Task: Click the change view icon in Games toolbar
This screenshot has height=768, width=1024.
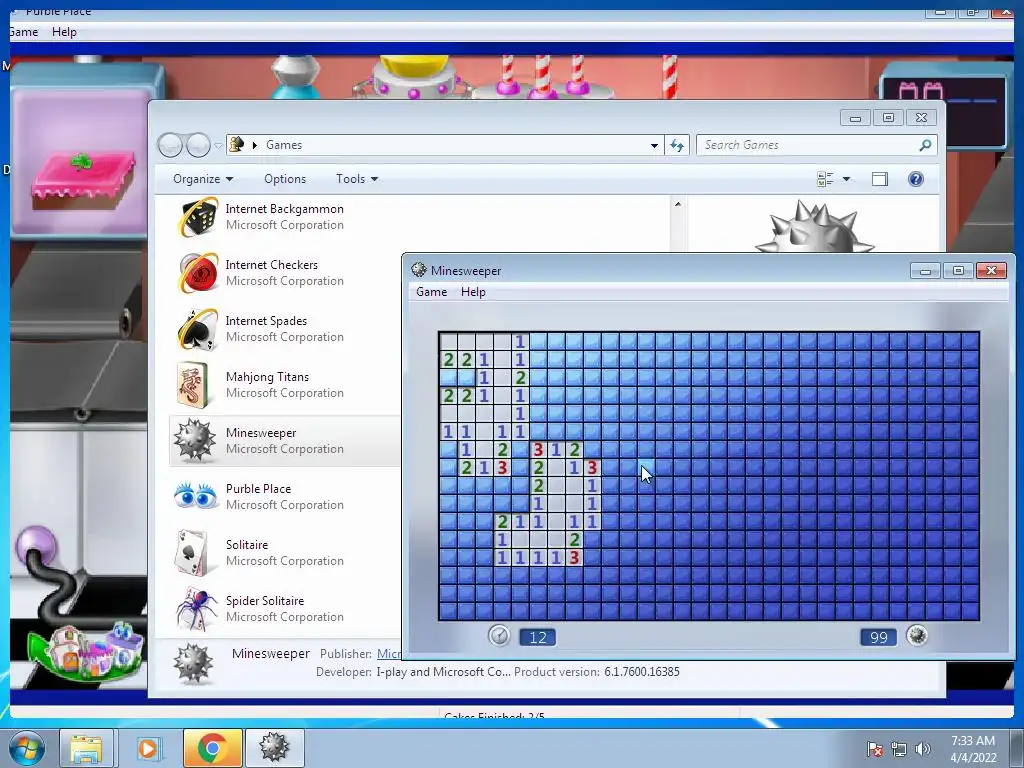Action: 825,179
